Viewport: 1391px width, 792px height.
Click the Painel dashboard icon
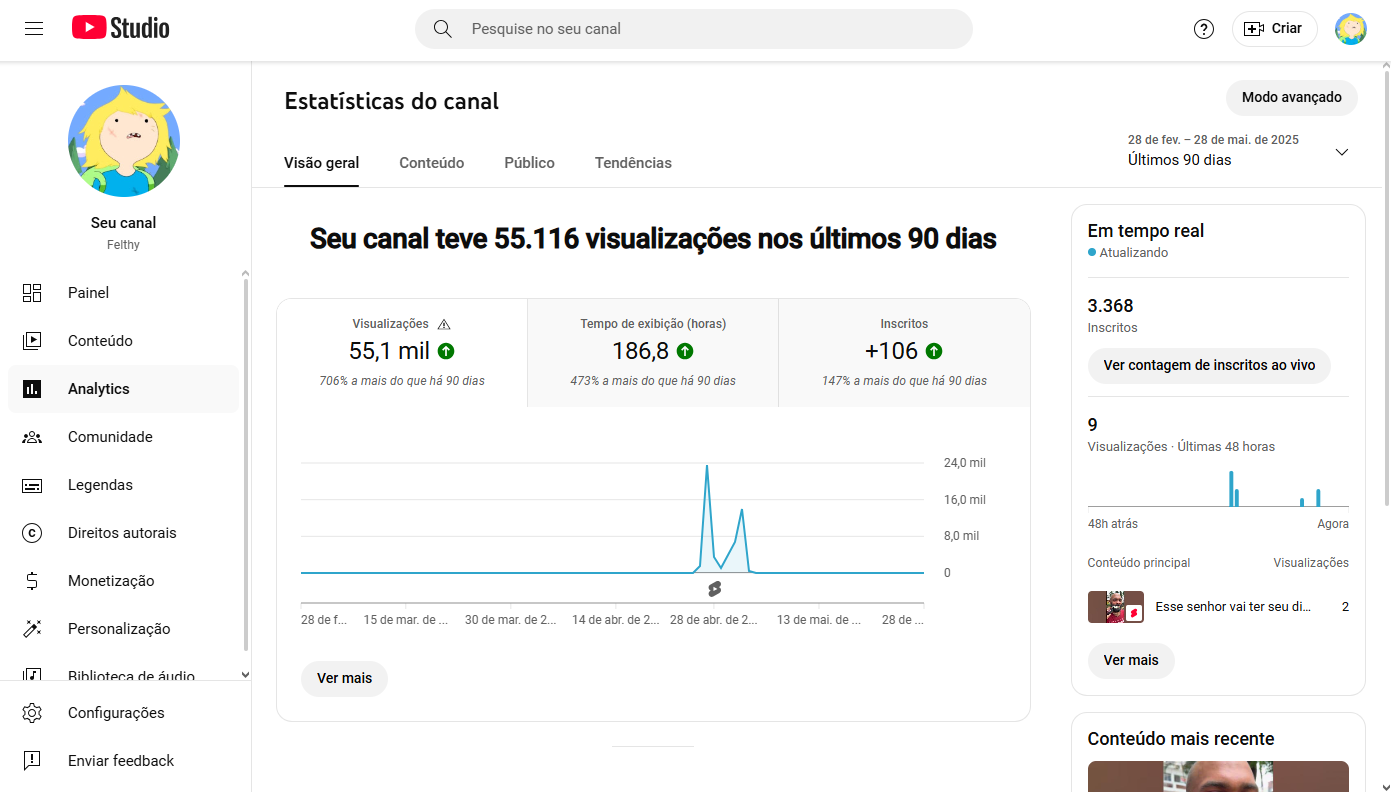click(x=32, y=293)
